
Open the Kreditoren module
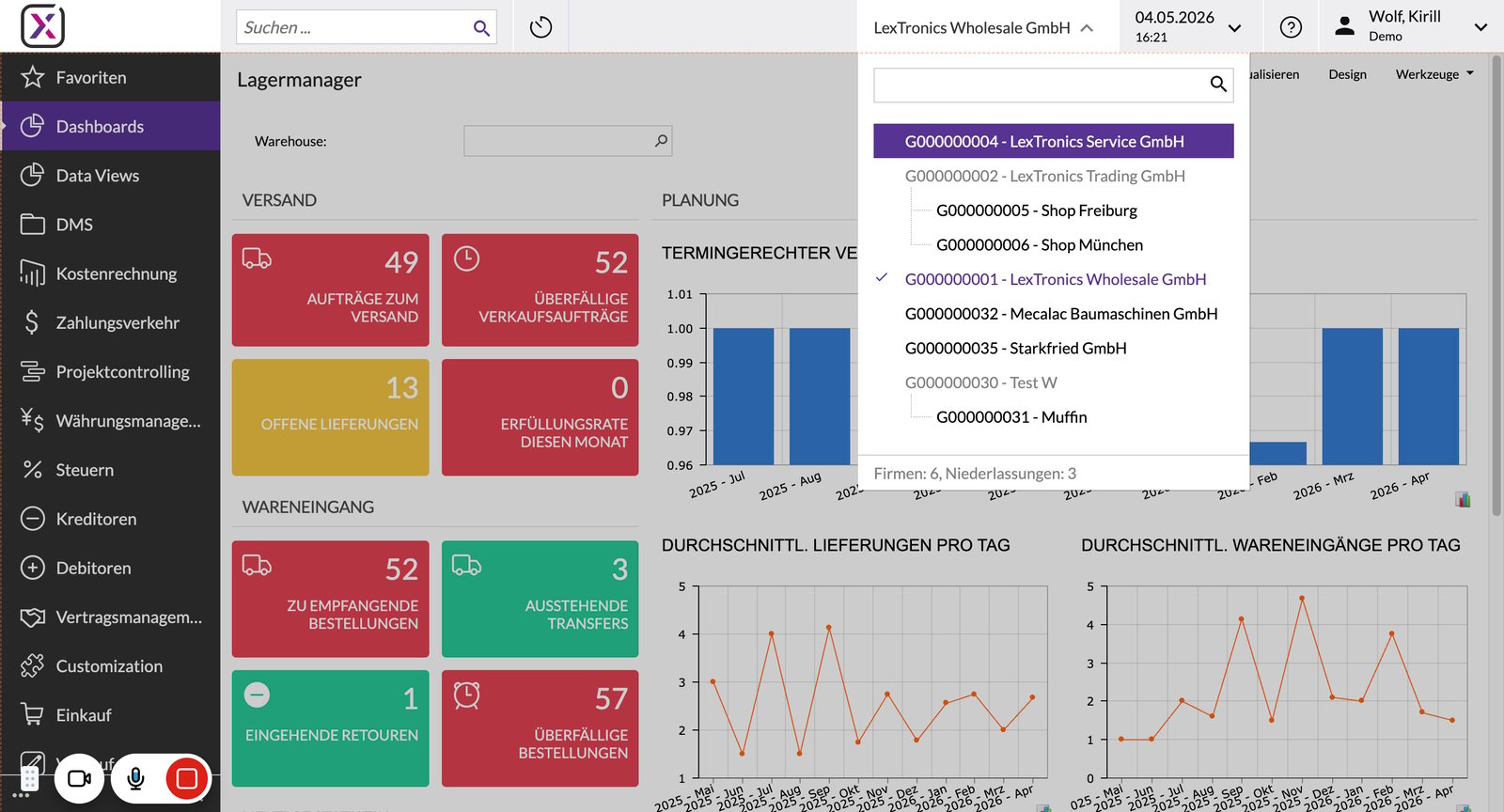(x=110, y=518)
